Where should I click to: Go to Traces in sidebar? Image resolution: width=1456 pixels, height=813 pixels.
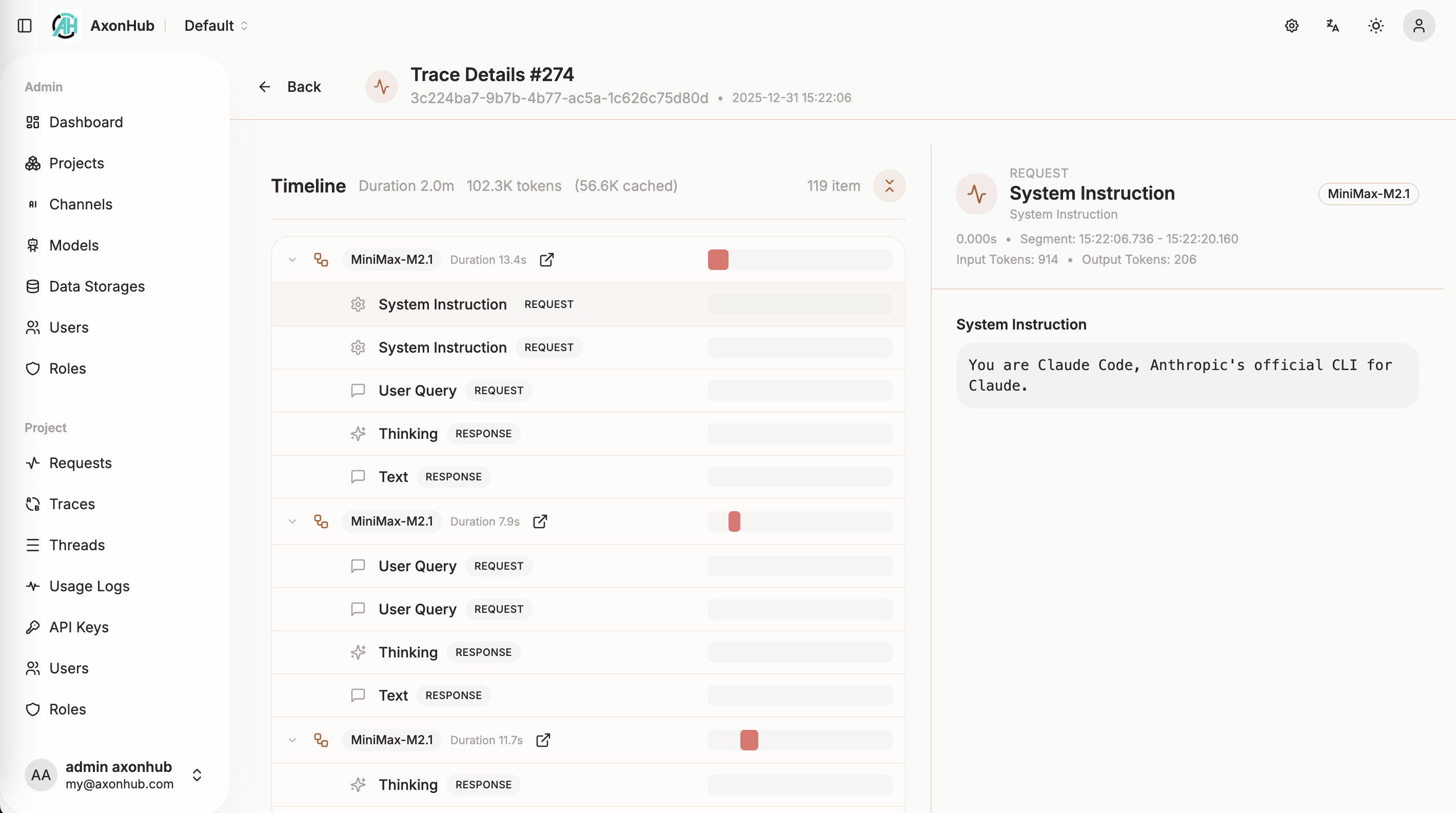pyautogui.click(x=72, y=504)
